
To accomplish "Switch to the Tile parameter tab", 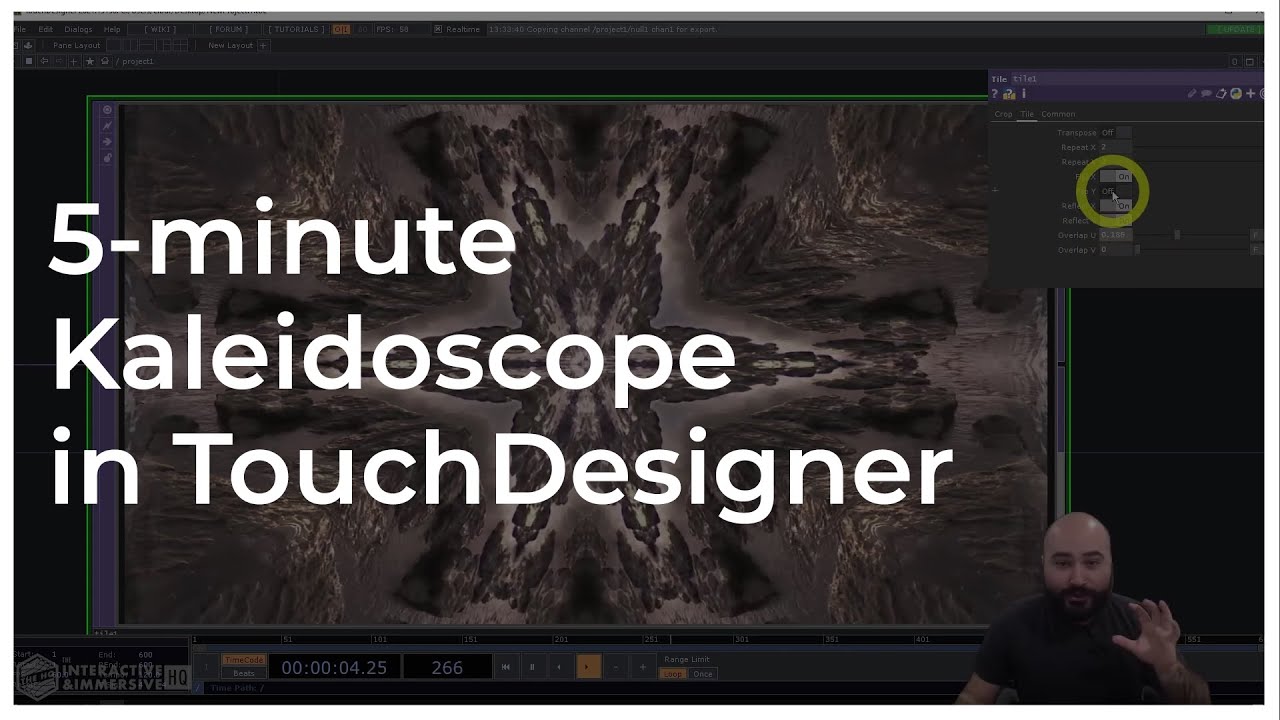I will (1027, 114).
